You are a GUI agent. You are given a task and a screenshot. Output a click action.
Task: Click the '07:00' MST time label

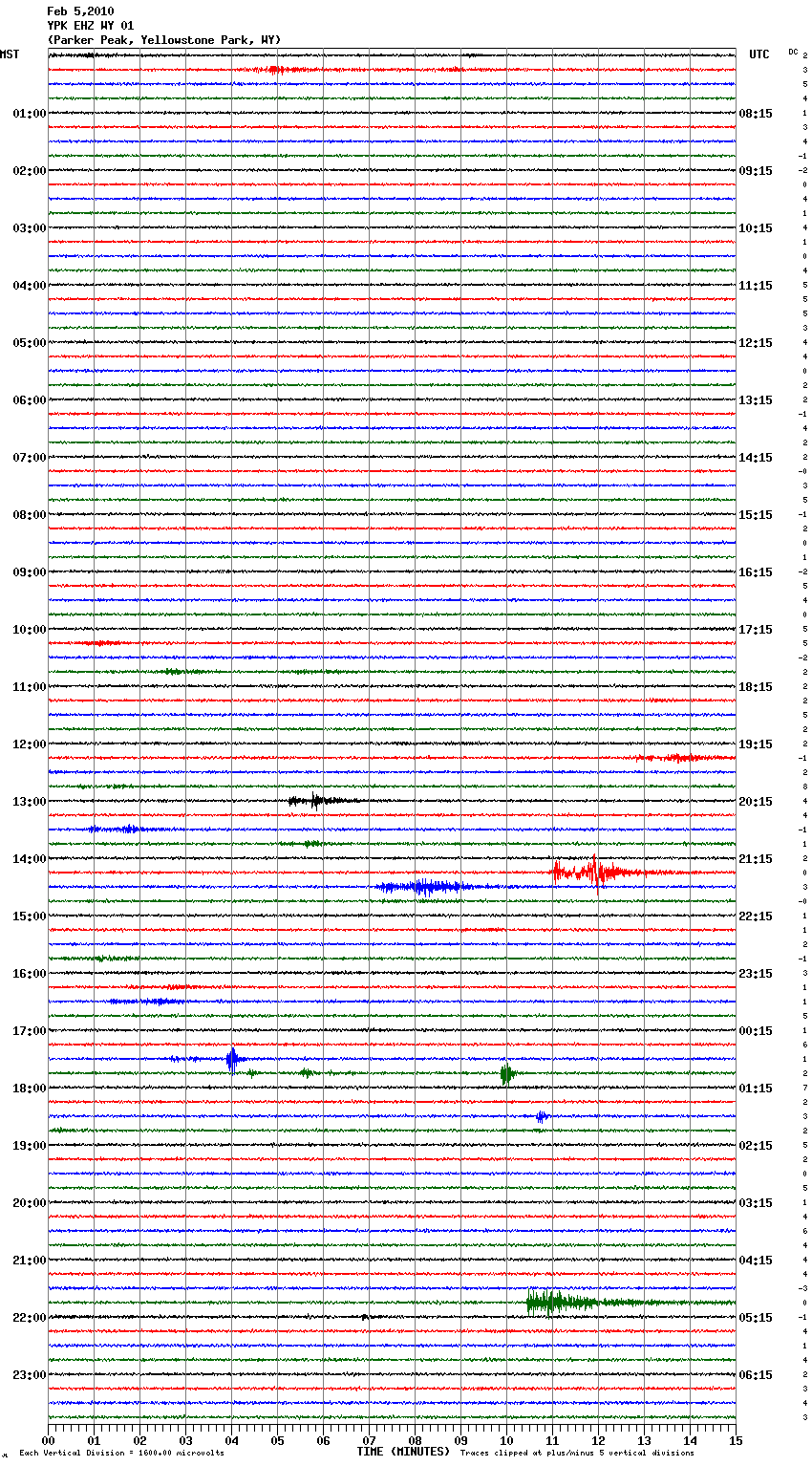(x=30, y=458)
